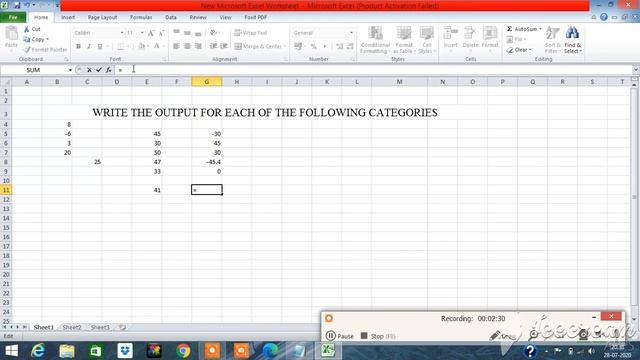The width and height of the screenshot is (640, 360).
Task: Click the Delete cells icon
Action: tap(470, 33)
